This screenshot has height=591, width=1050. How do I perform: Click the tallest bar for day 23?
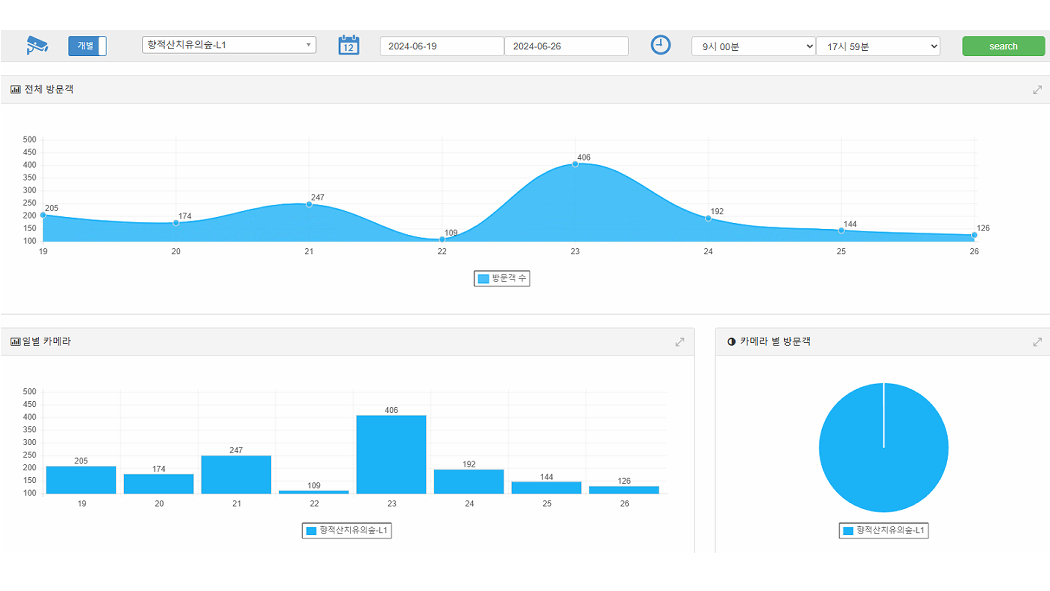[391, 453]
